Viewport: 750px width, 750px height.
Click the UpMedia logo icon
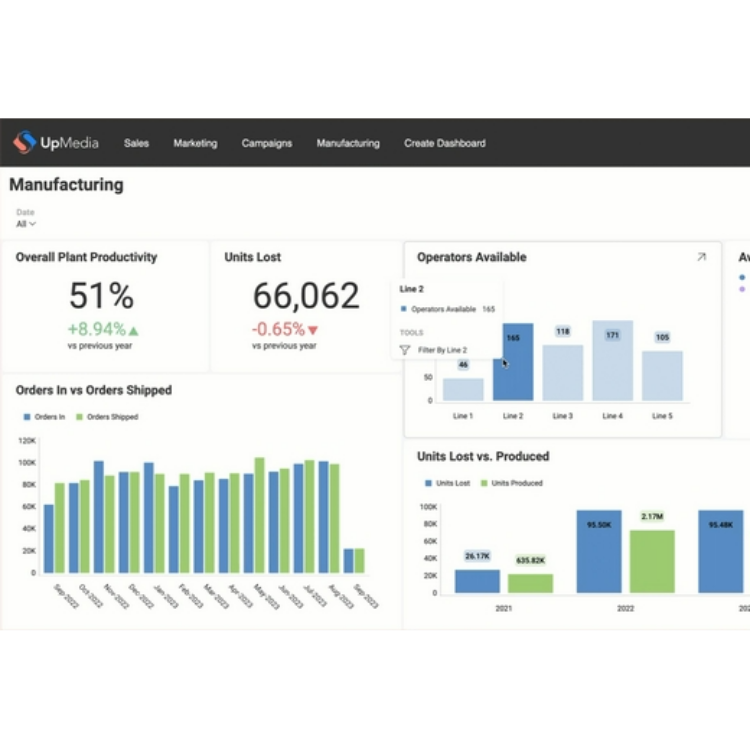coord(24,143)
